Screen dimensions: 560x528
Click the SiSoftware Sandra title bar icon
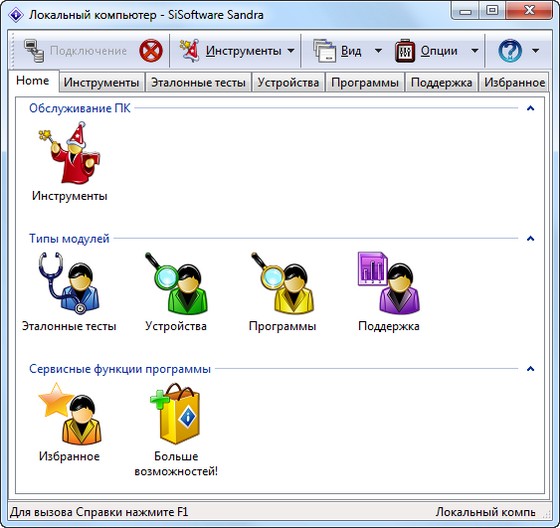click(x=16, y=15)
